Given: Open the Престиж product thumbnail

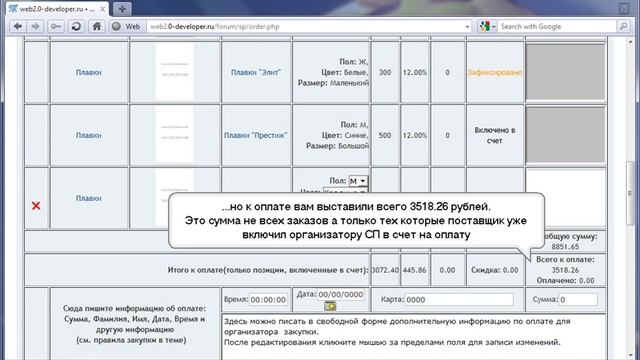Looking at the screenshot, I should coord(175,135).
